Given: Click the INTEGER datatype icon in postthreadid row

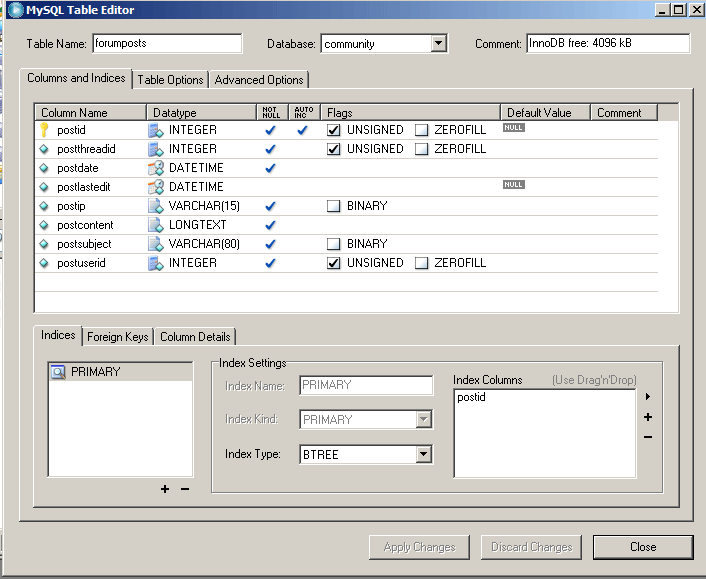Looking at the screenshot, I should coord(156,149).
